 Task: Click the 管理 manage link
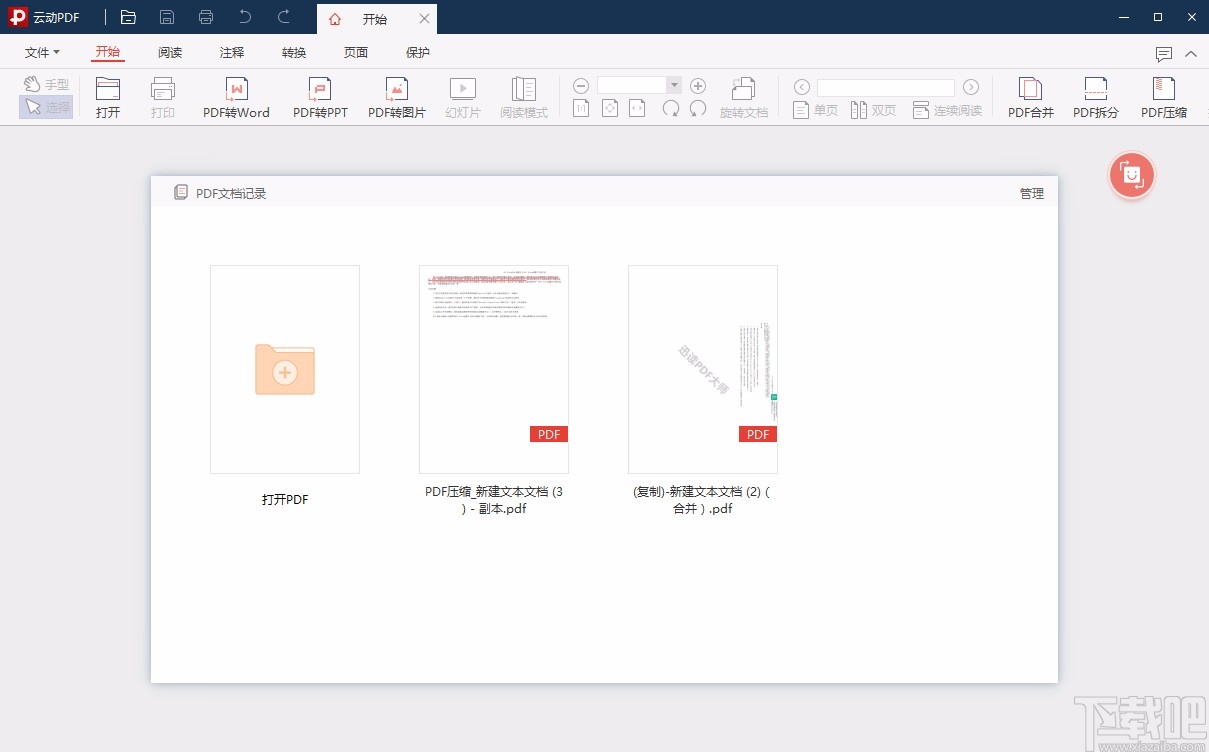pos(1031,194)
